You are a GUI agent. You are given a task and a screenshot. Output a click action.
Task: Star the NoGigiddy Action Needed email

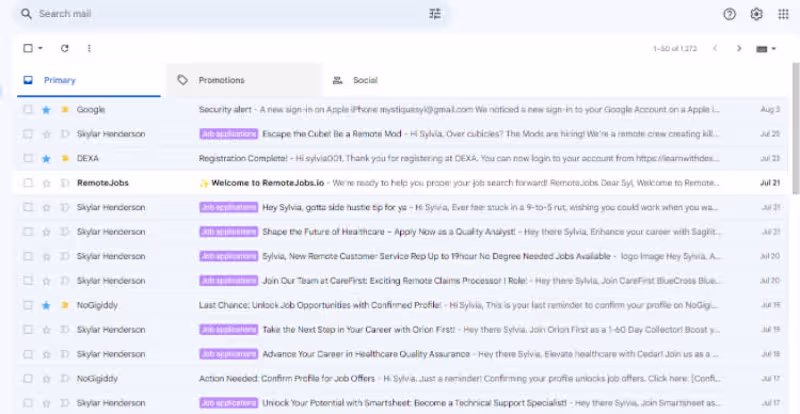46,379
